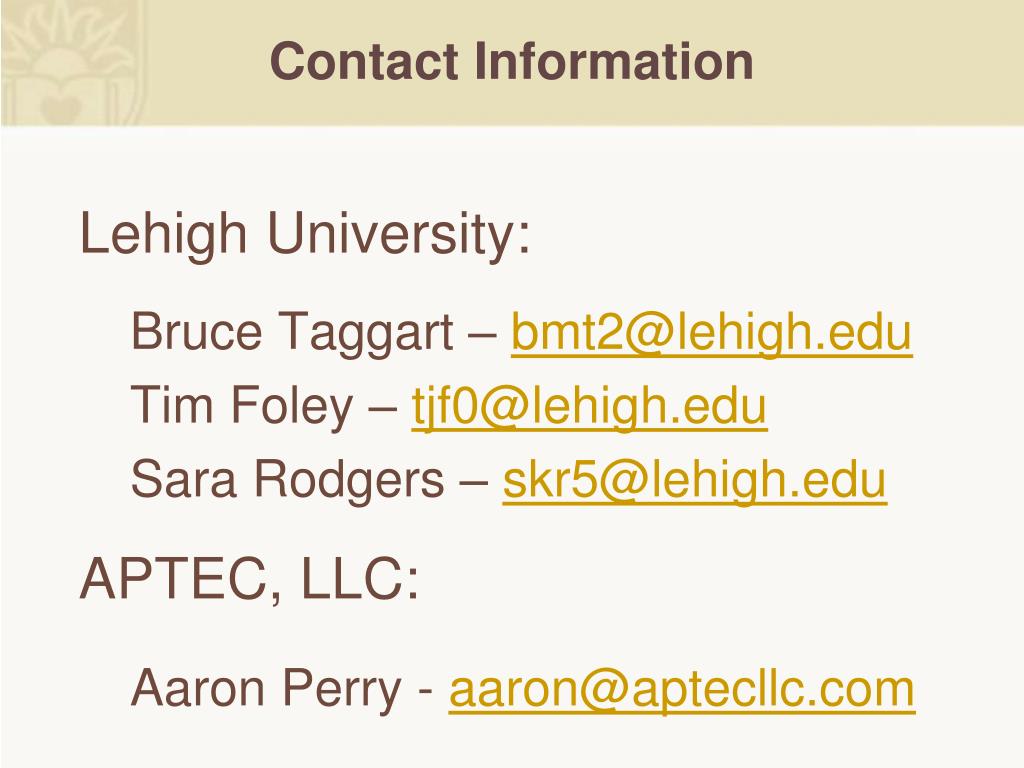Click the faded crest logo in header
The height and width of the screenshot is (768, 1024).
(71, 63)
